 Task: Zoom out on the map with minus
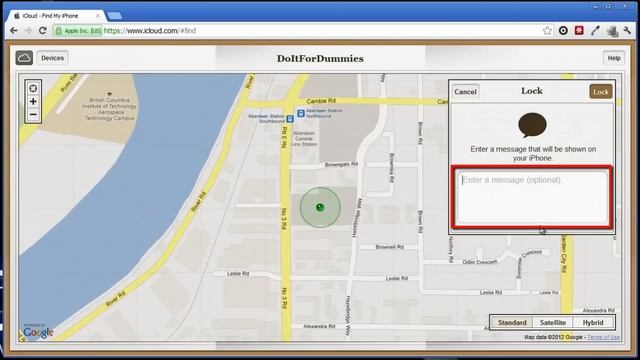33,114
